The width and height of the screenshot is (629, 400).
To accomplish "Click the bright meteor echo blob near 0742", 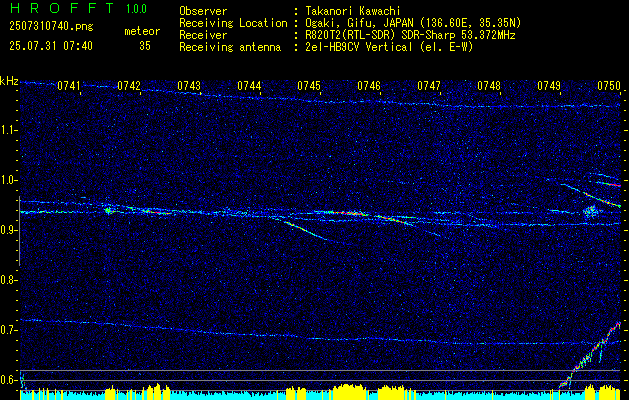I will pyautogui.click(x=108, y=210).
